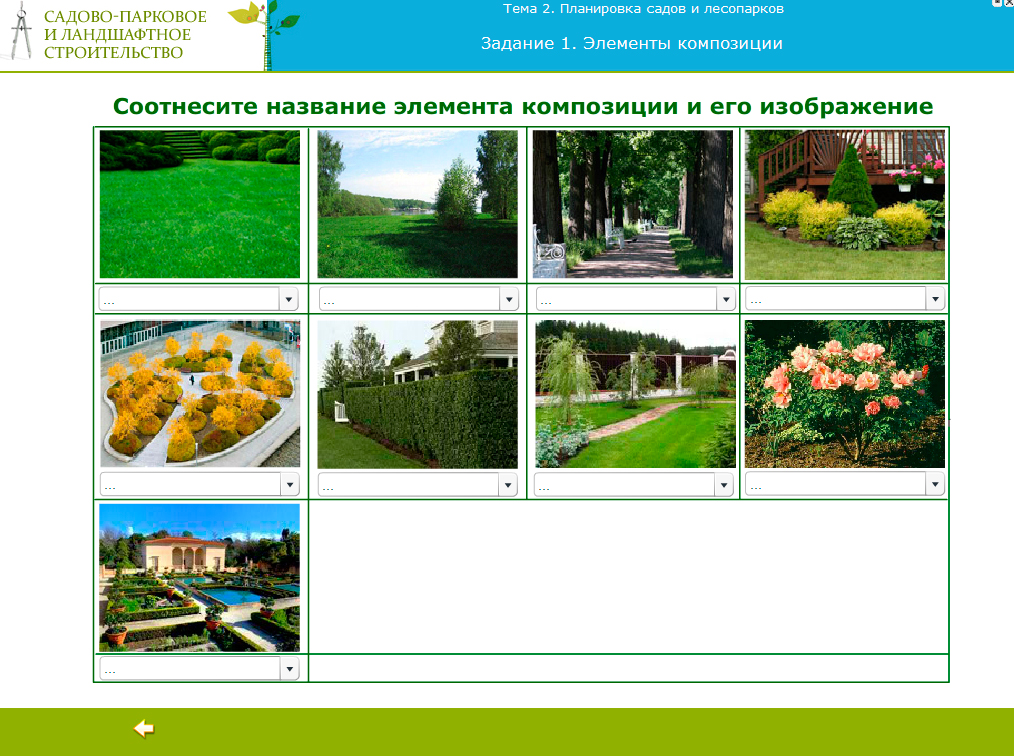Click the yellow back arrow icon

pos(144,729)
